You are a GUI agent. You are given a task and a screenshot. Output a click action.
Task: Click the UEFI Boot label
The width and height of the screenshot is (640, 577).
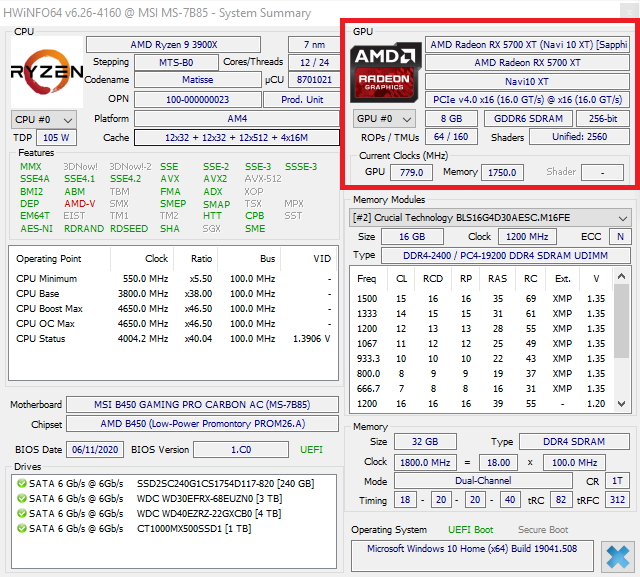click(470, 530)
